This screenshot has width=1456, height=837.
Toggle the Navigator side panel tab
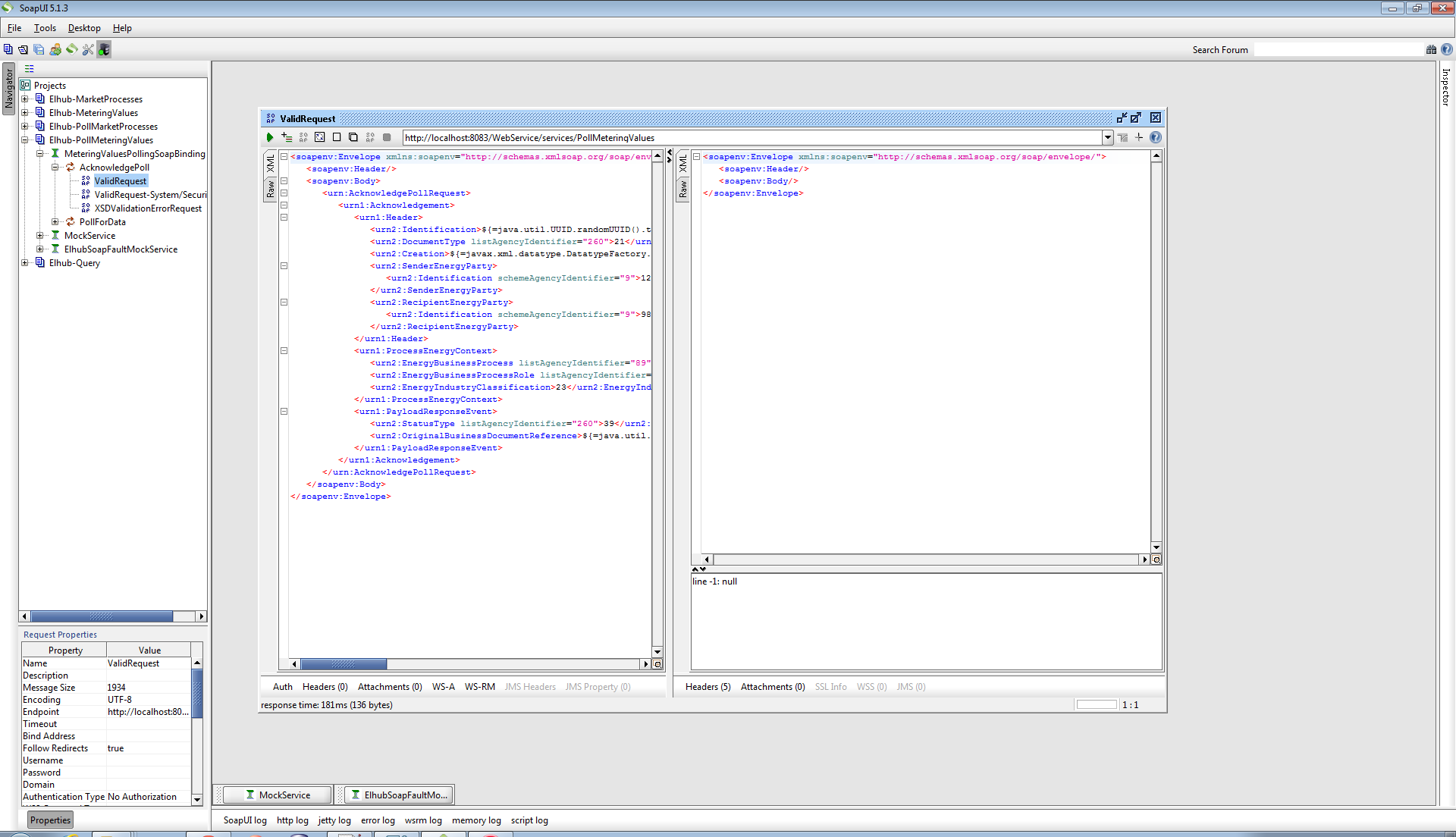point(9,89)
